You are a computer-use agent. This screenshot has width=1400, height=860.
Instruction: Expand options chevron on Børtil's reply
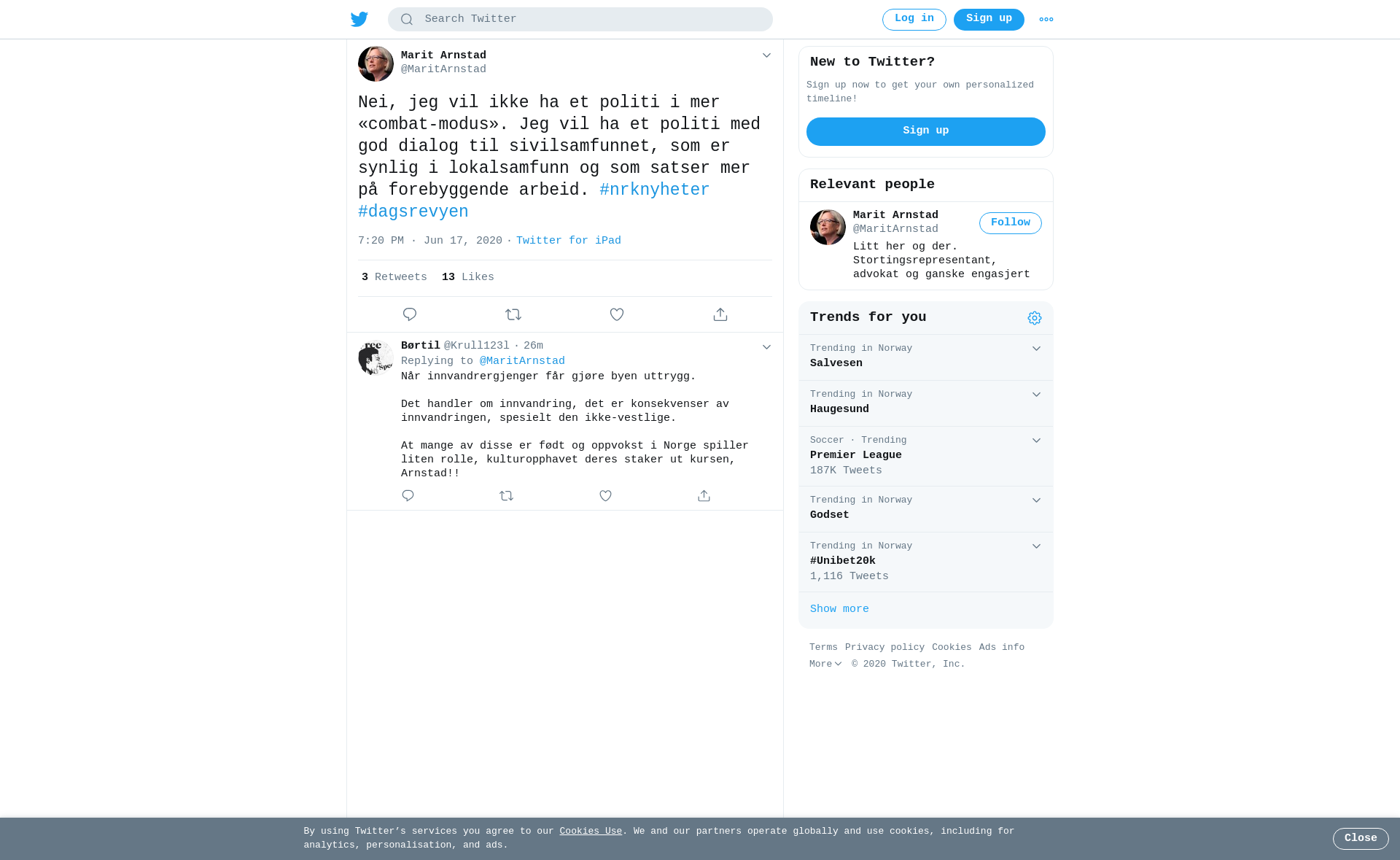[766, 347]
